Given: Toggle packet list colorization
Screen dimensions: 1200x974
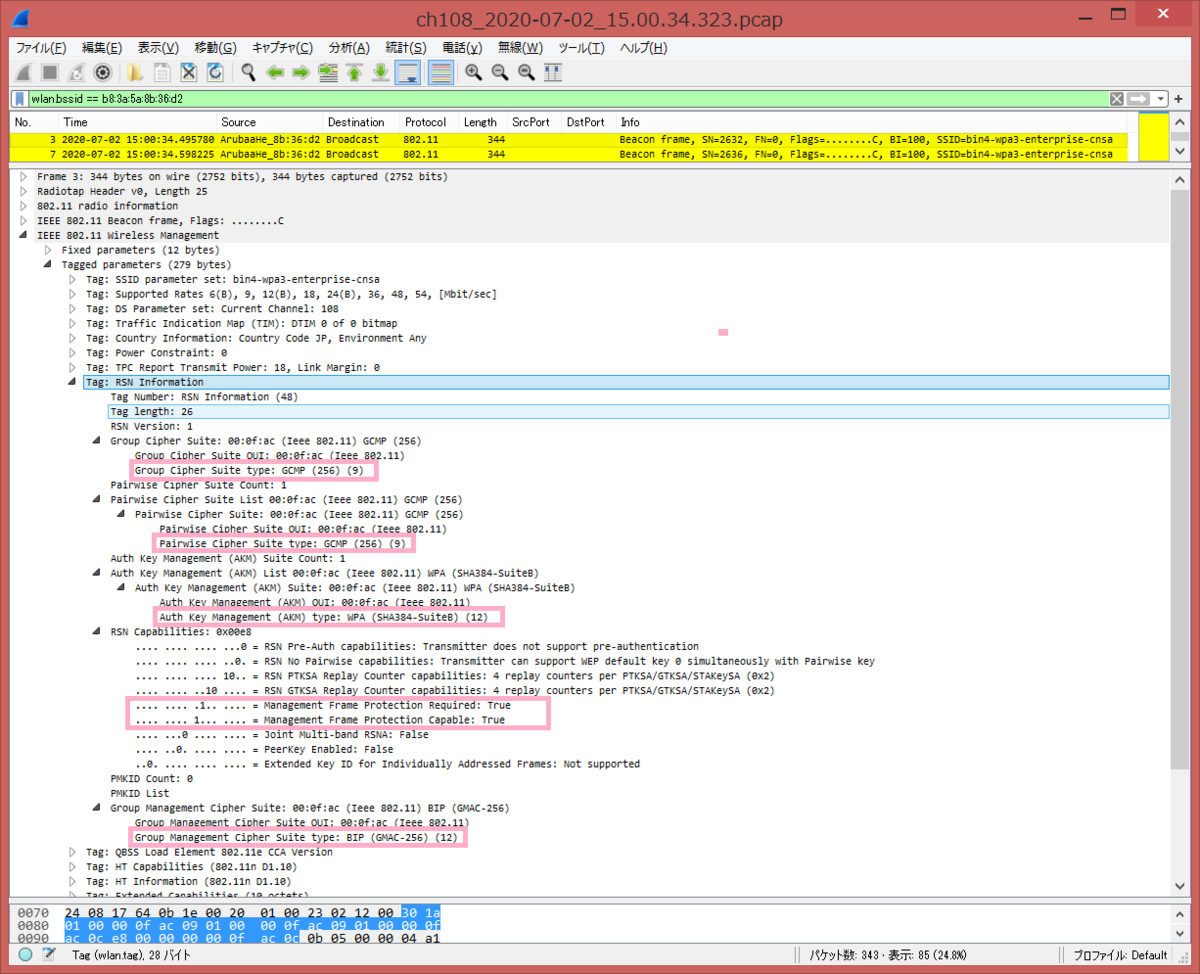Looking at the screenshot, I should click(439, 73).
